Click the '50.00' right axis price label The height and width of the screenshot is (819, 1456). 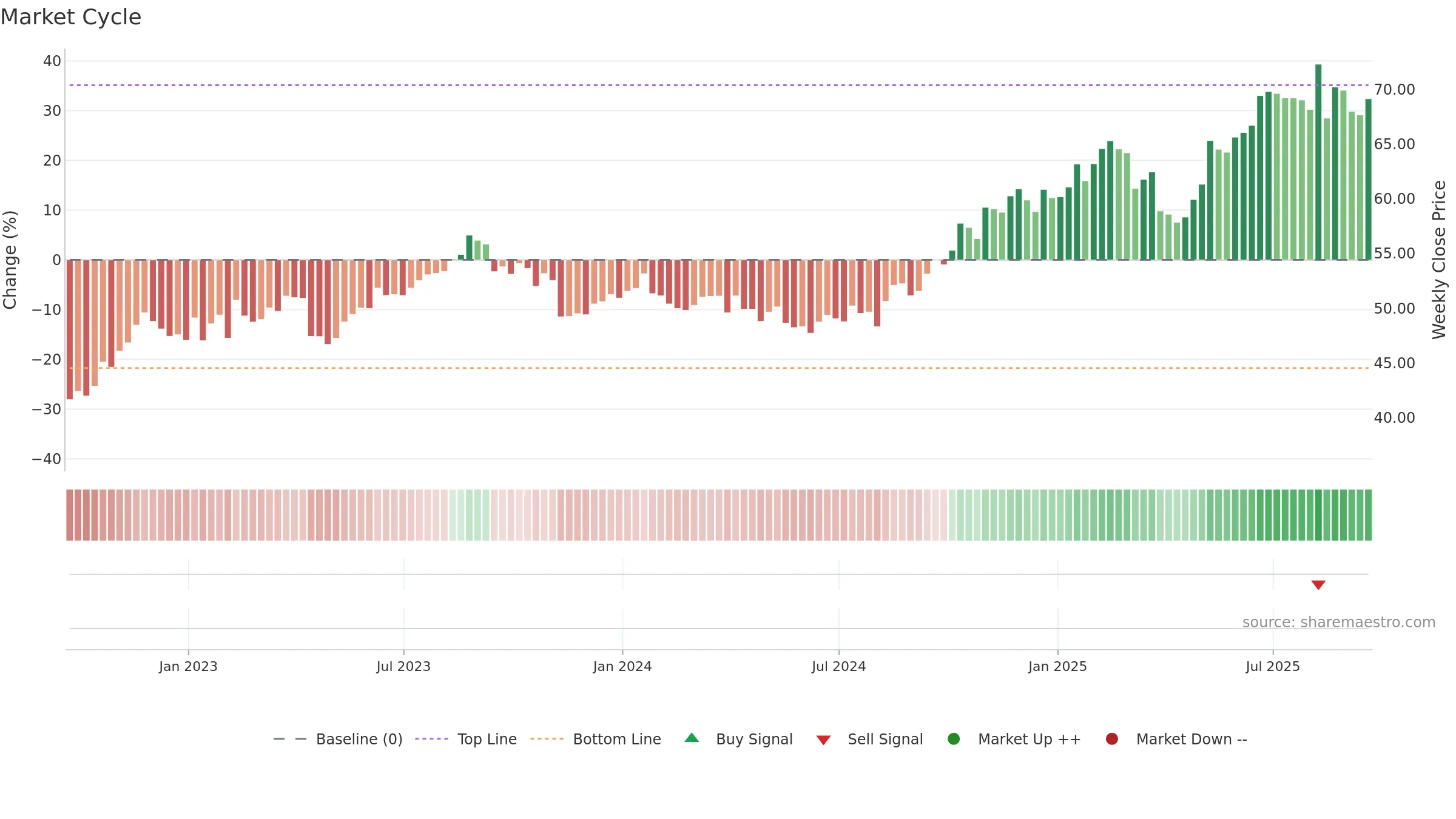pyautogui.click(x=1395, y=309)
